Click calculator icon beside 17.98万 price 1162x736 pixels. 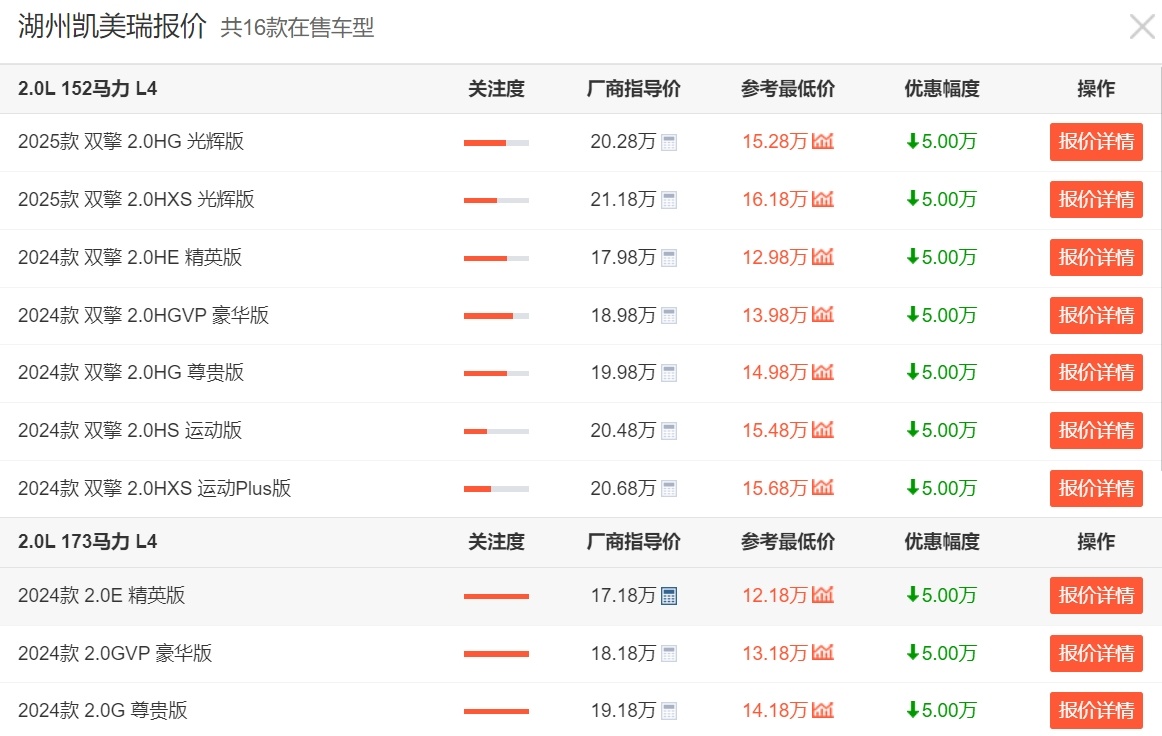coord(668,258)
